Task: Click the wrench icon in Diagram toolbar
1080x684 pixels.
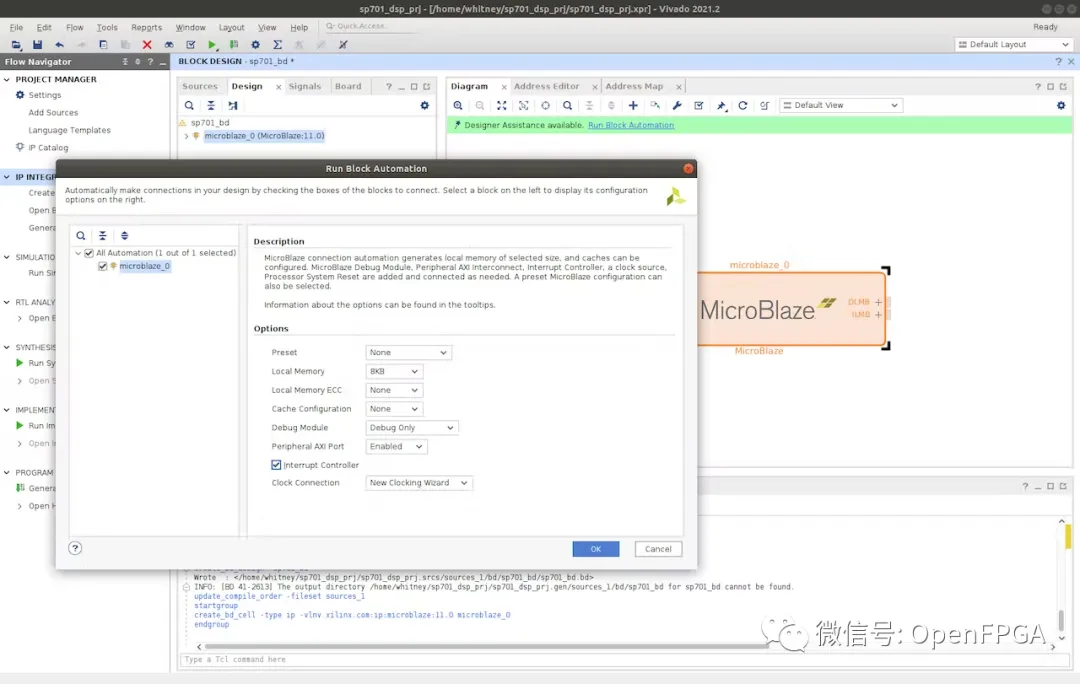Action: (x=677, y=105)
